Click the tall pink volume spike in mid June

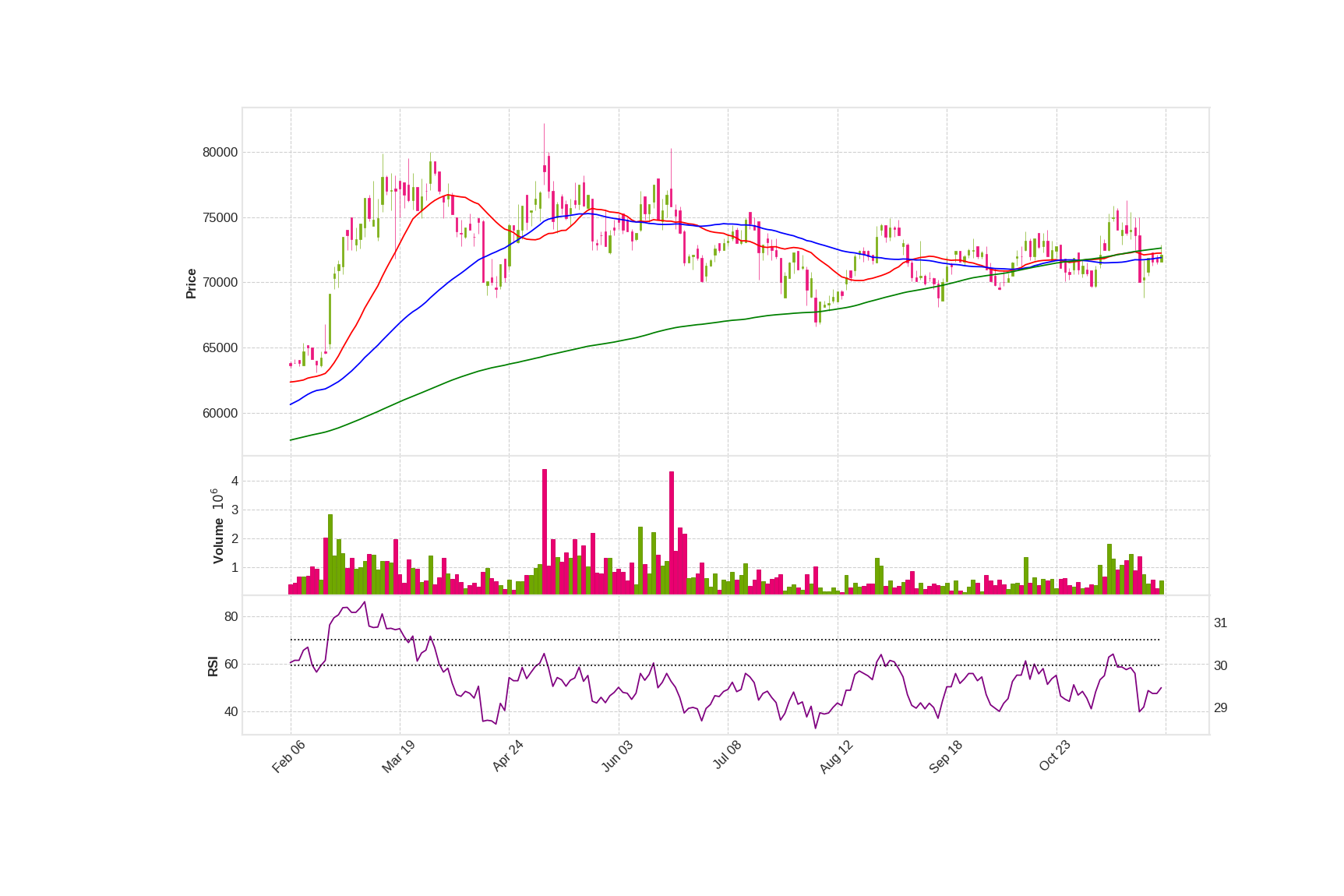pos(672,533)
